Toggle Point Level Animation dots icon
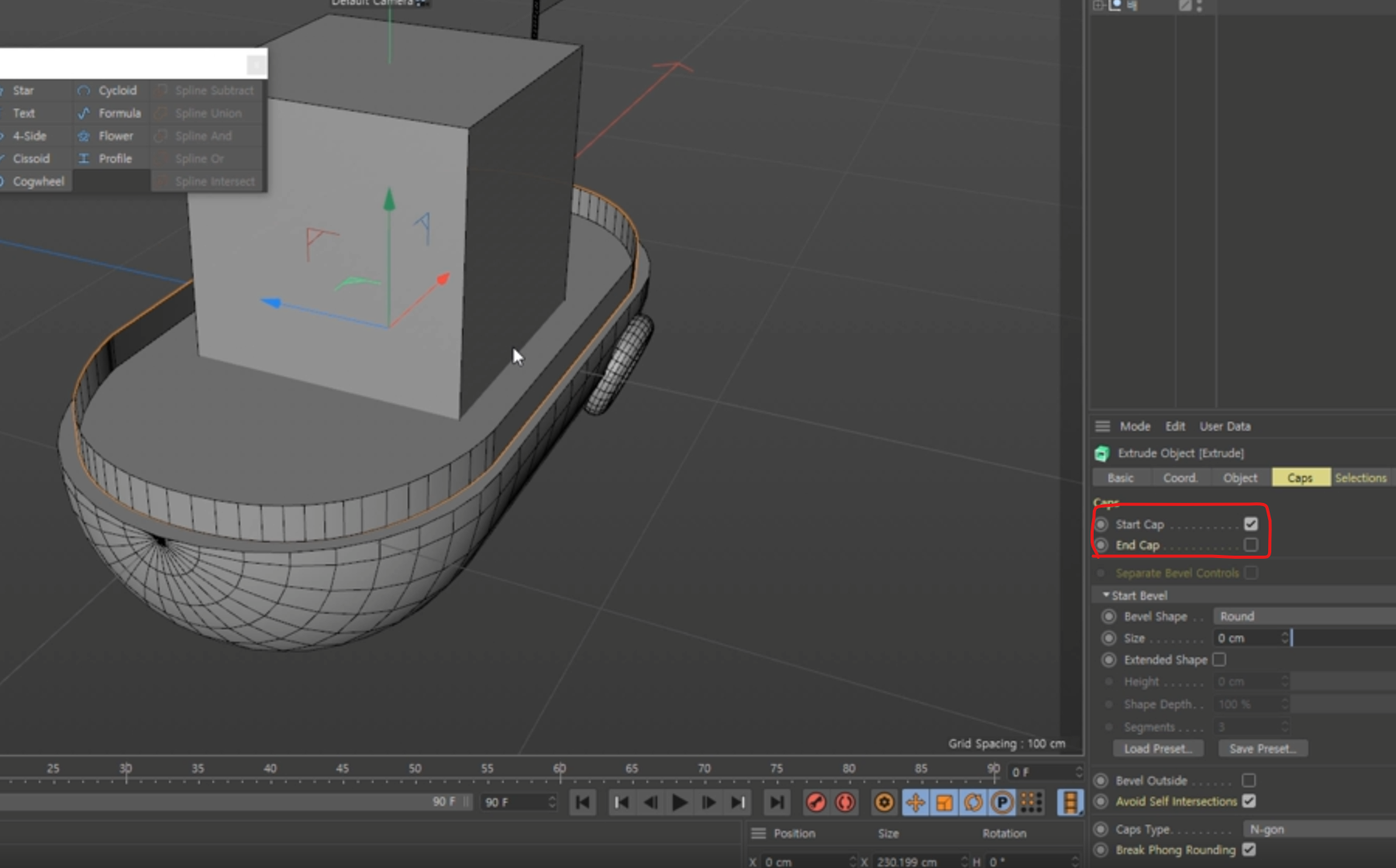The height and width of the screenshot is (868, 1396). coord(1031,803)
